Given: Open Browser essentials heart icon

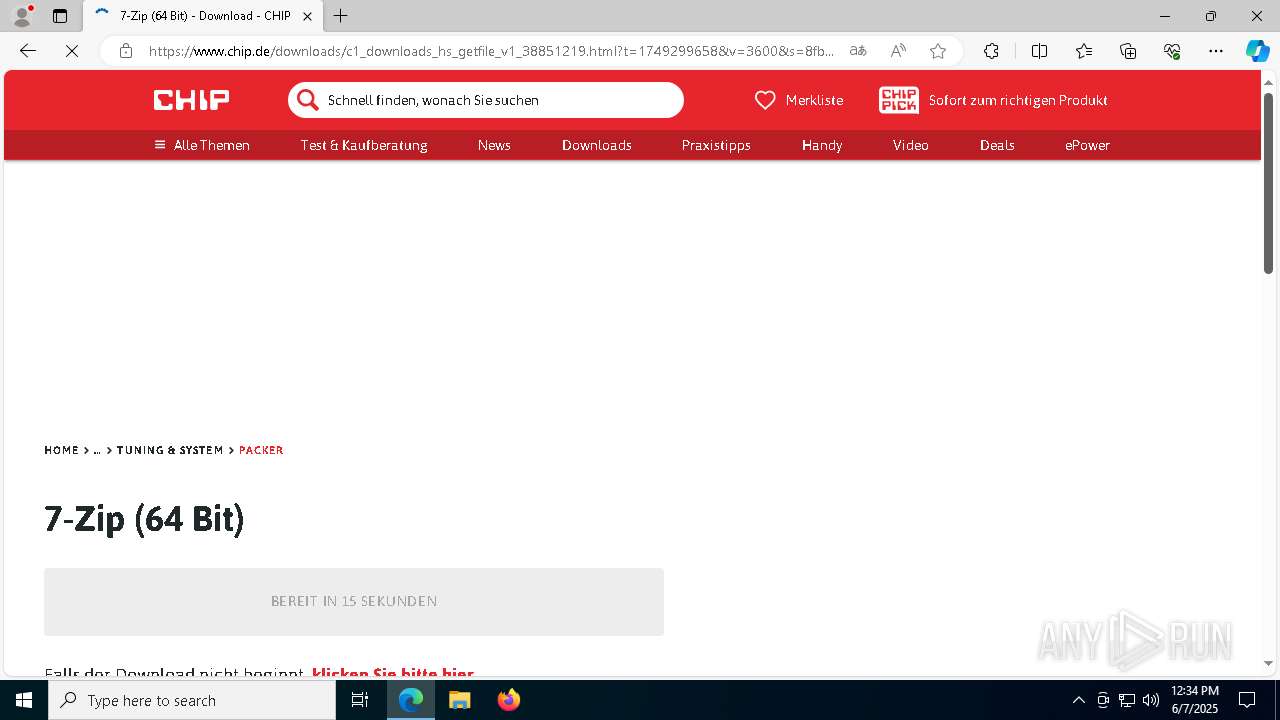Looking at the screenshot, I should coord(1172,51).
